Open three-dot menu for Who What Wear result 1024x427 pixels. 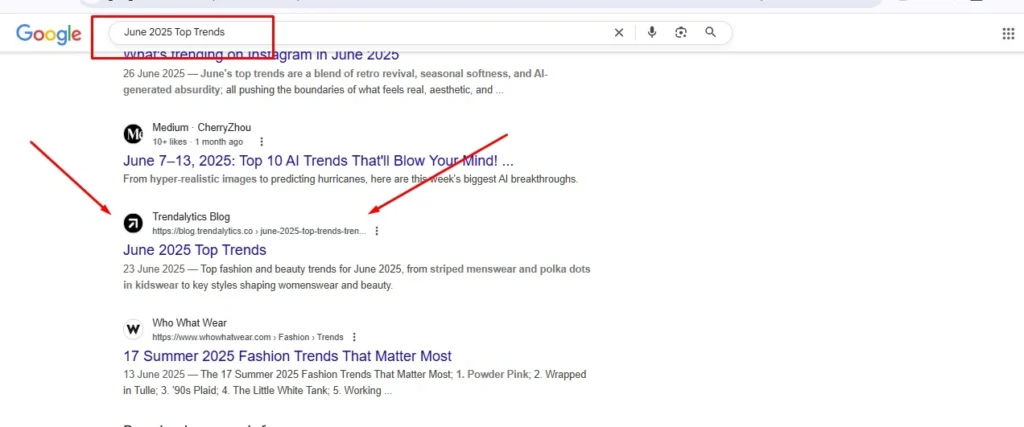point(354,337)
